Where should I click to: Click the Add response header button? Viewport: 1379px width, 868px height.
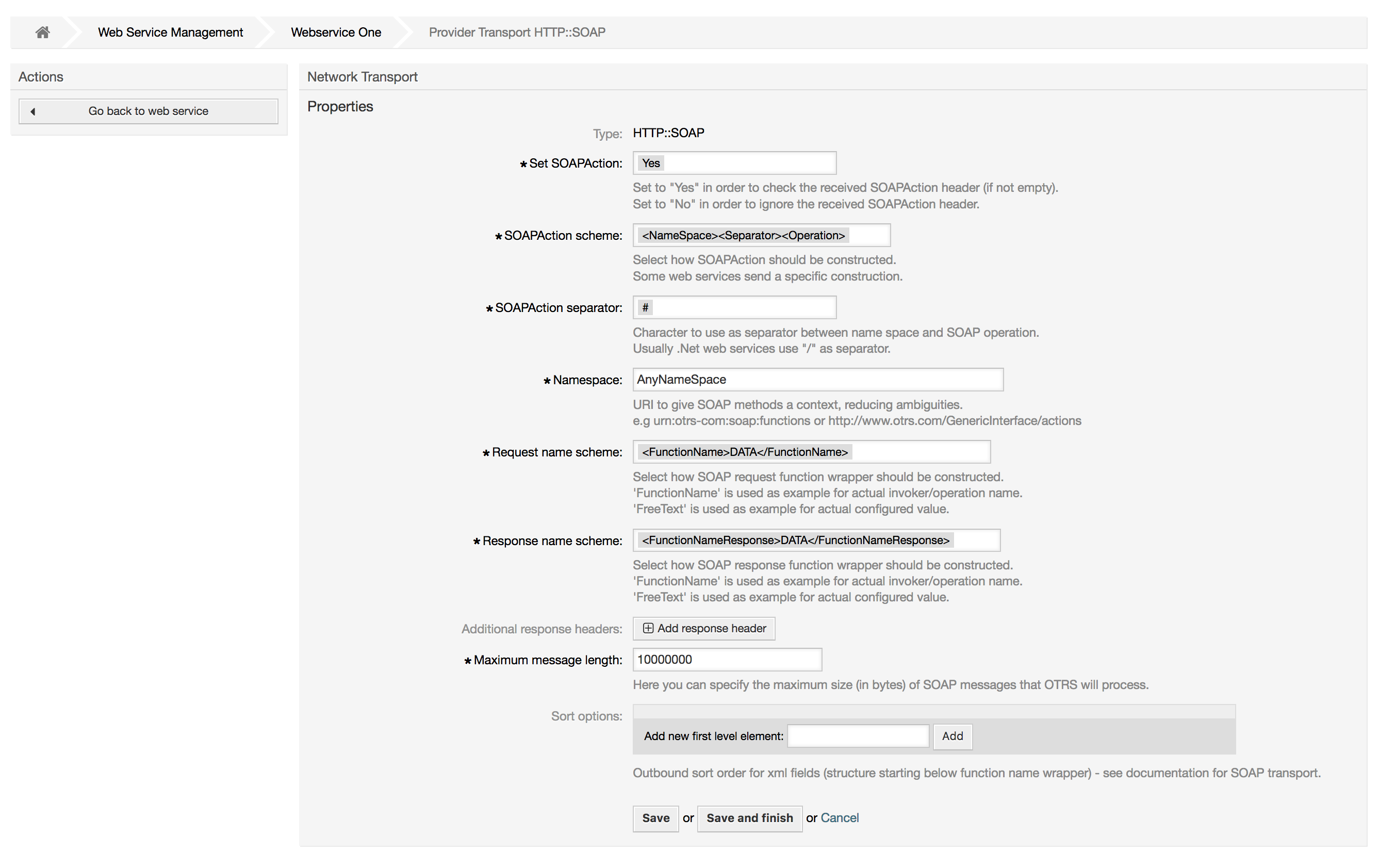pyautogui.click(x=704, y=628)
